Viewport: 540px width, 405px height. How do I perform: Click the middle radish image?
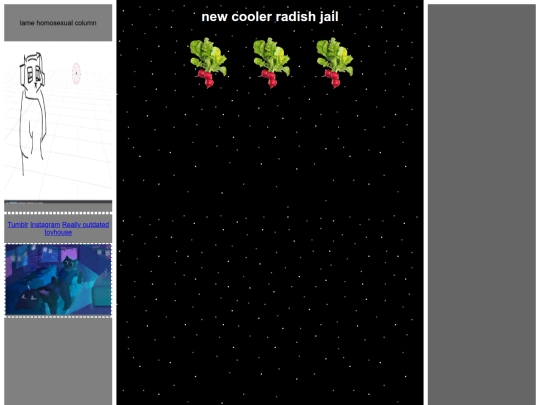click(x=271, y=63)
